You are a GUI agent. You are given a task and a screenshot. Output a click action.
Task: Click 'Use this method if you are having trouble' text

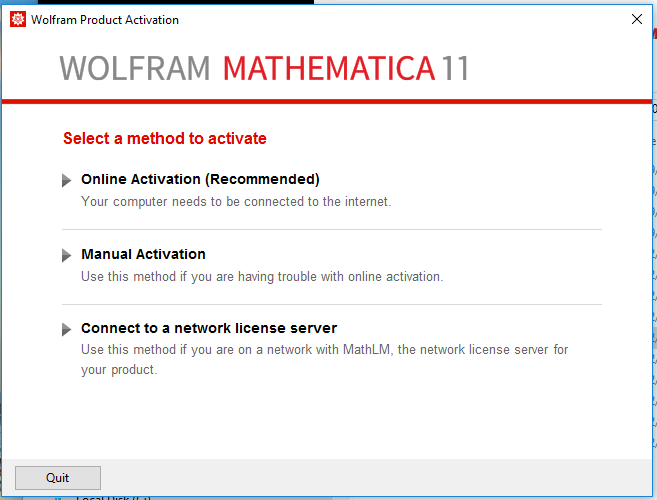pos(262,277)
